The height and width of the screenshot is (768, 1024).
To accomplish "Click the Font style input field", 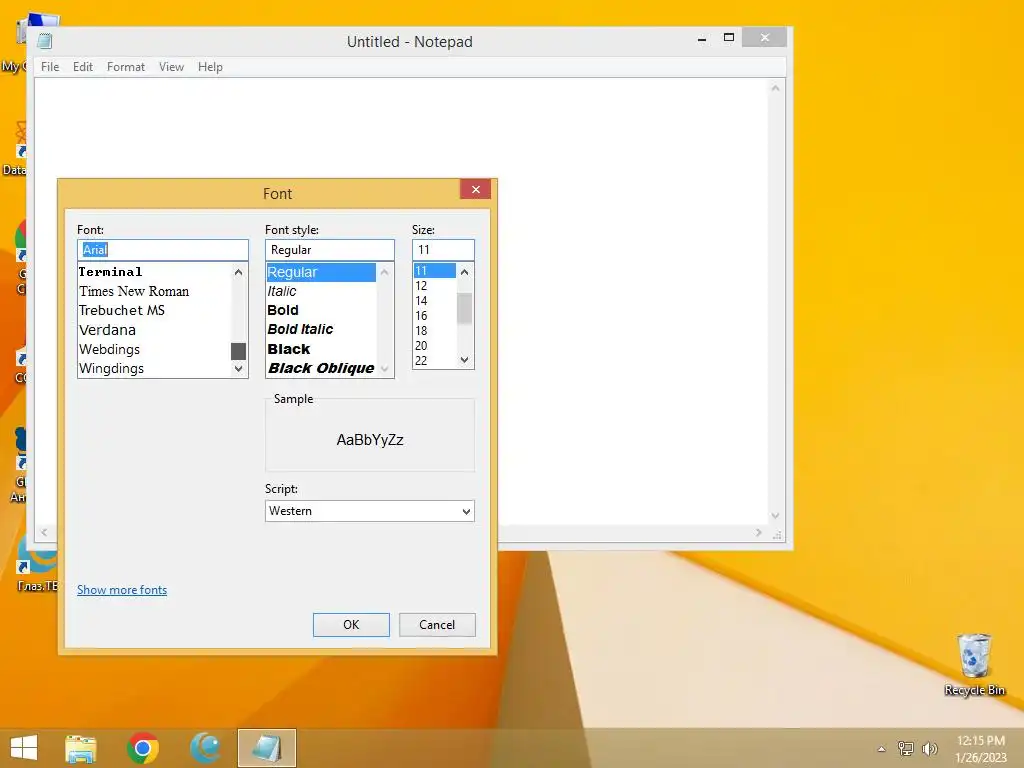I will tap(330, 249).
